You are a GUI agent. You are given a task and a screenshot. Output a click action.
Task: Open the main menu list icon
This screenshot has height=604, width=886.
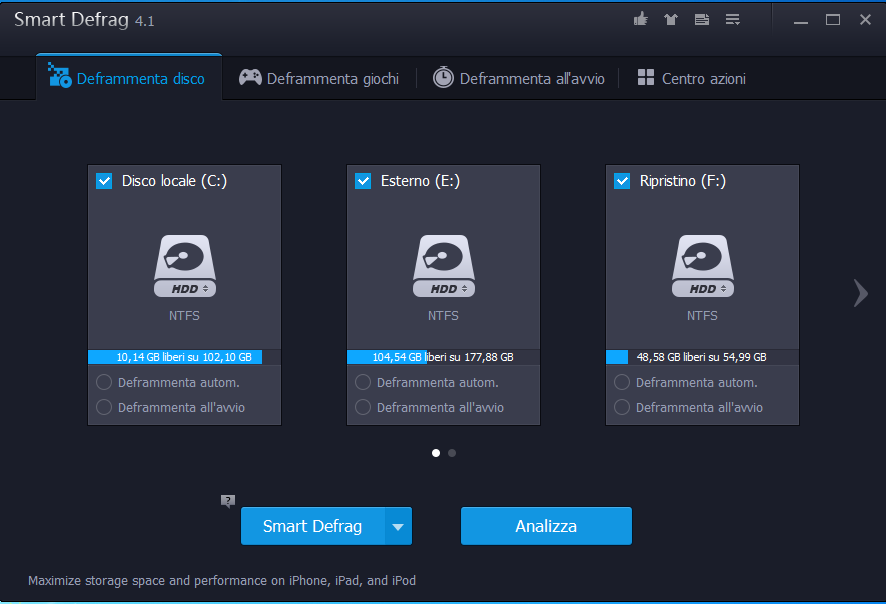click(733, 20)
